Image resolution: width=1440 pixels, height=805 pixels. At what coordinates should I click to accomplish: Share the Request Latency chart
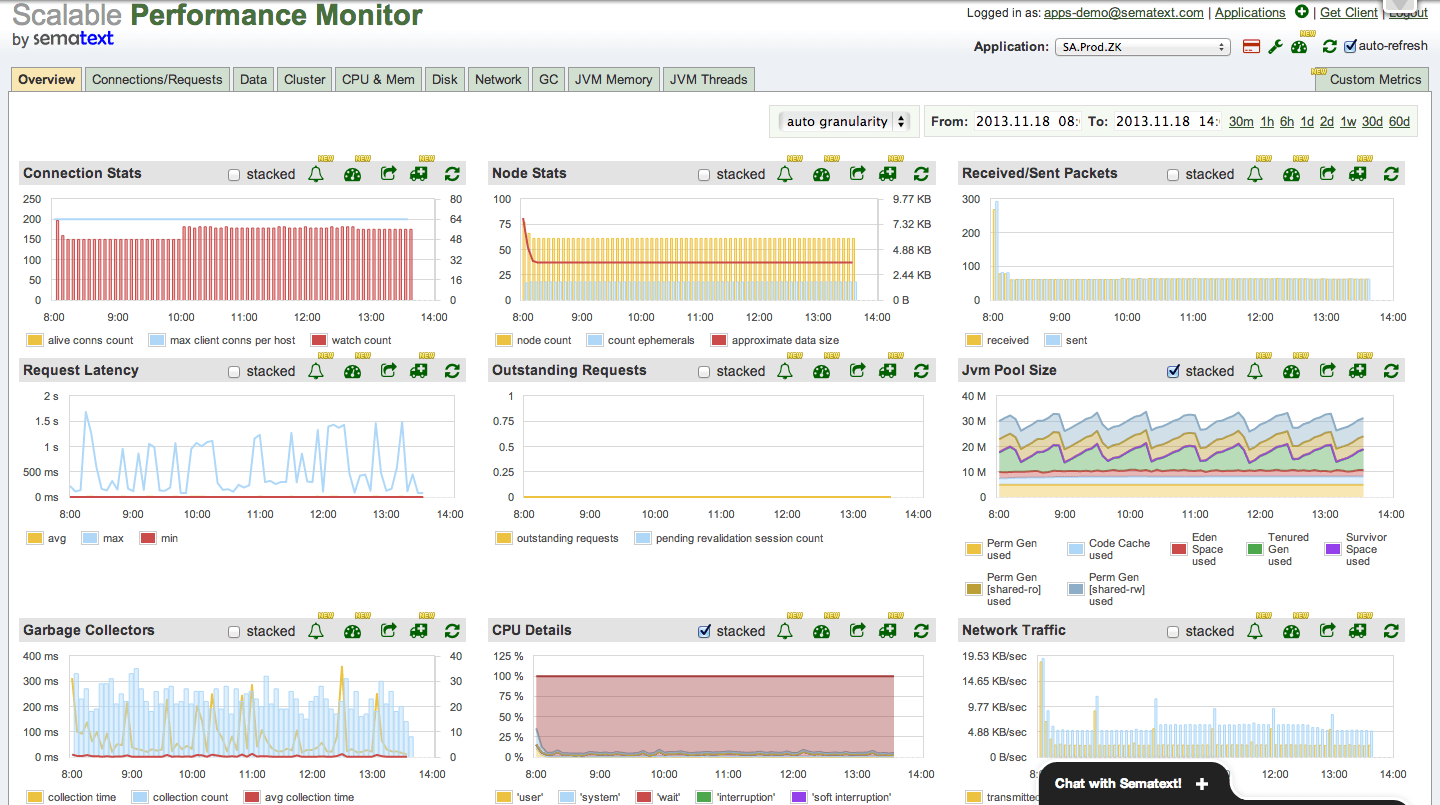point(389,371)
